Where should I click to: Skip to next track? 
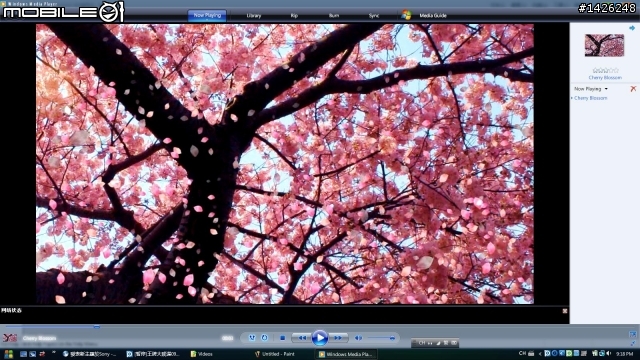(x=338, y=338)
